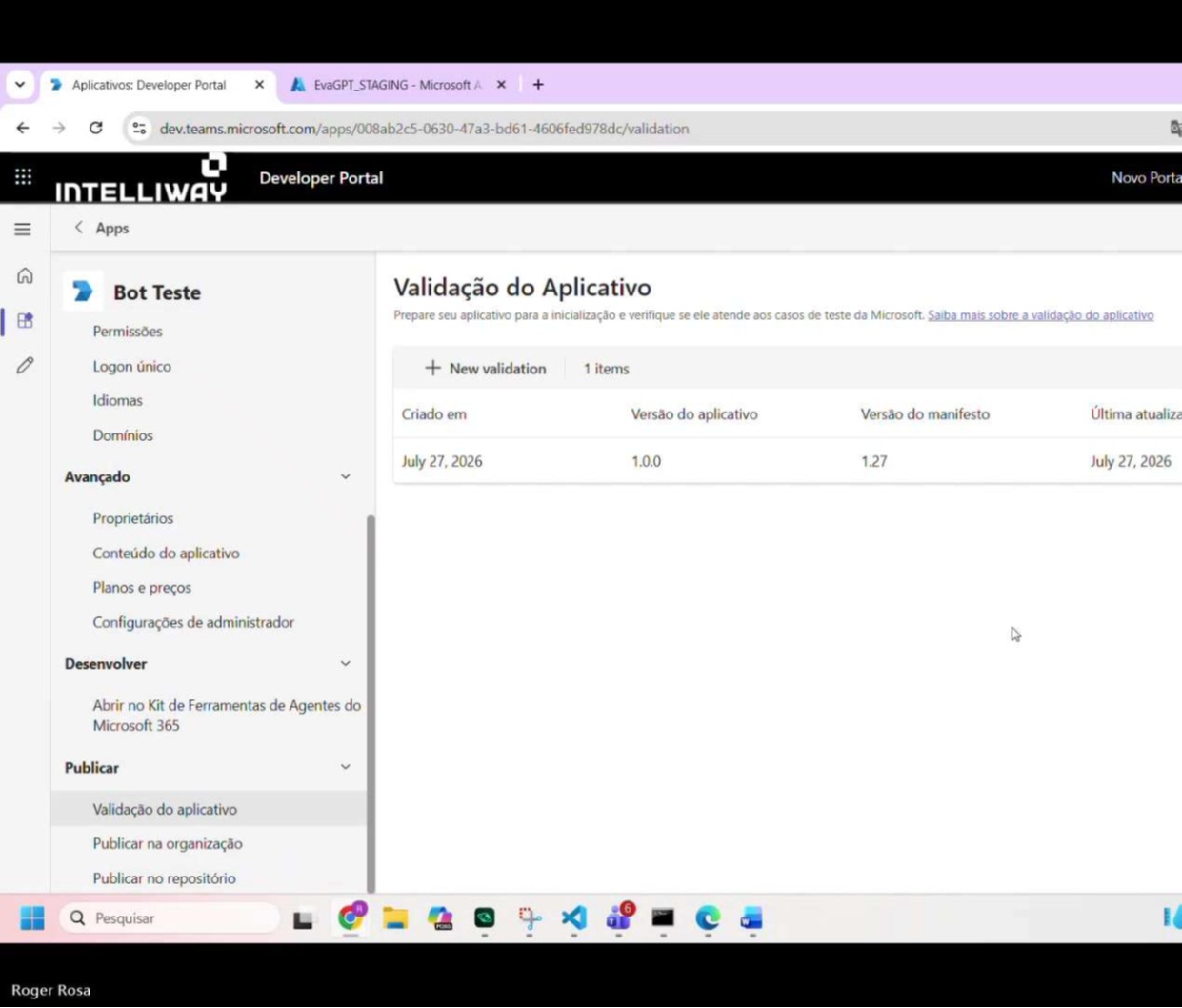Click the browser address bar URL
This screenshot has height=1008, width=1182.
coord(424,129)
